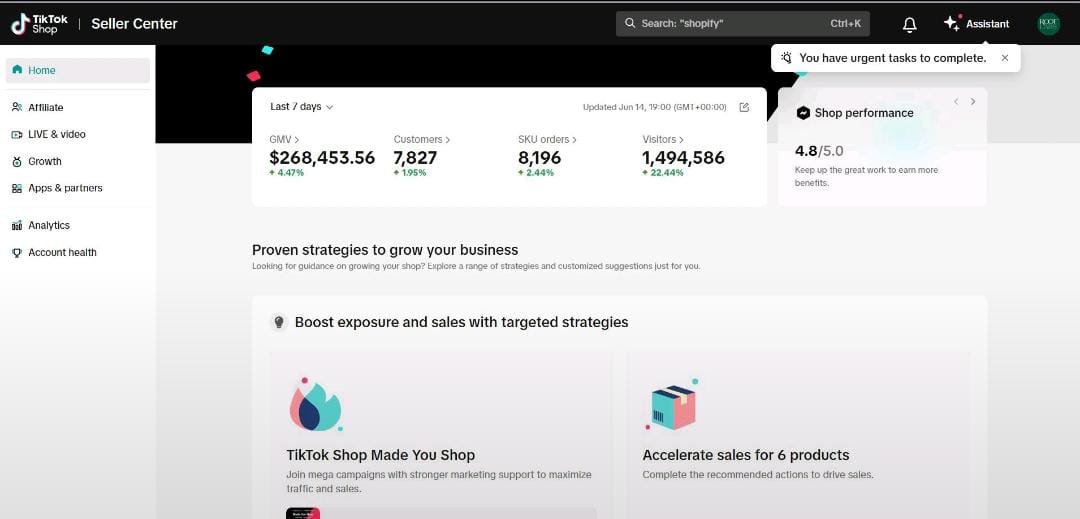Click the TikTok Shop logo
1080x519 pixels.
39,24
